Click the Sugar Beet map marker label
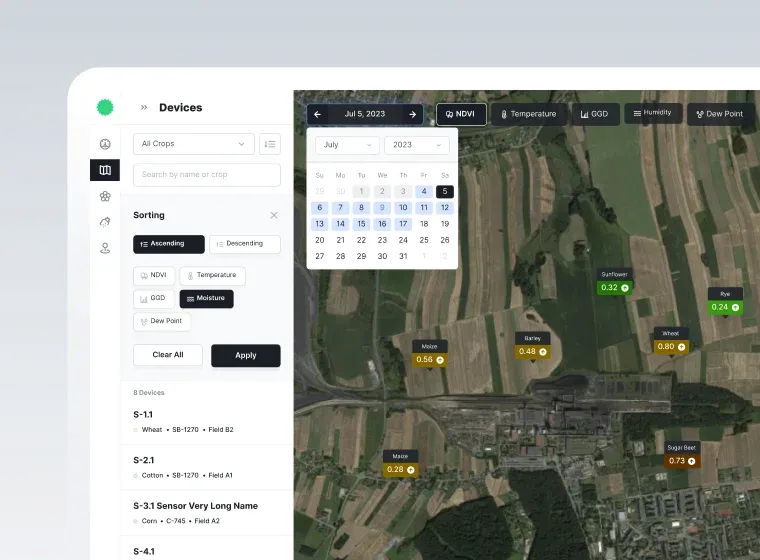Screen dimensions: 760x560 [681, 448]
